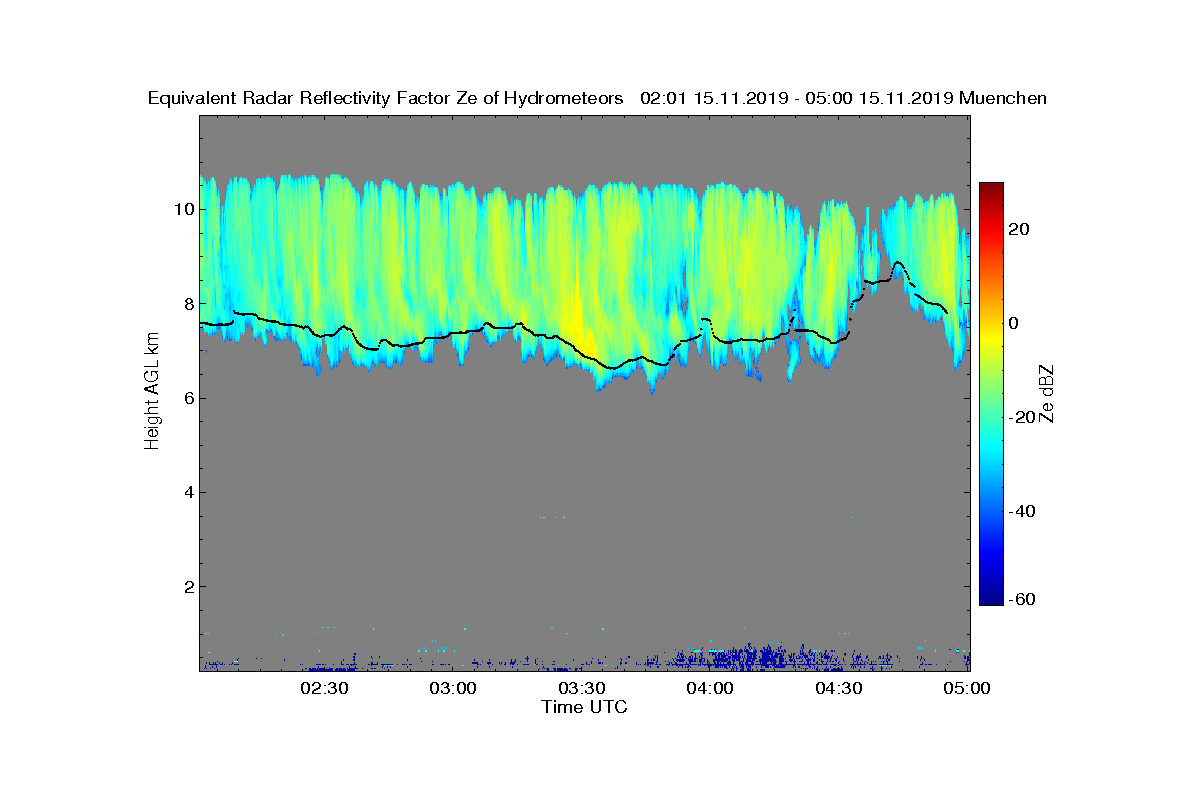Click the 04:00 time axis label
1200x800 pixels.
(x=711, y=688)
